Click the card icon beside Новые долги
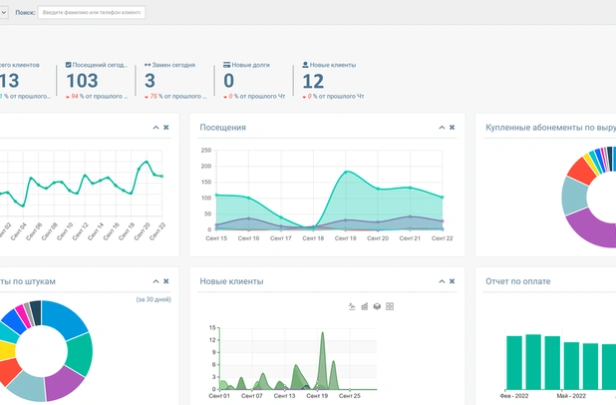The image size is (616, 405). [227, 64]
